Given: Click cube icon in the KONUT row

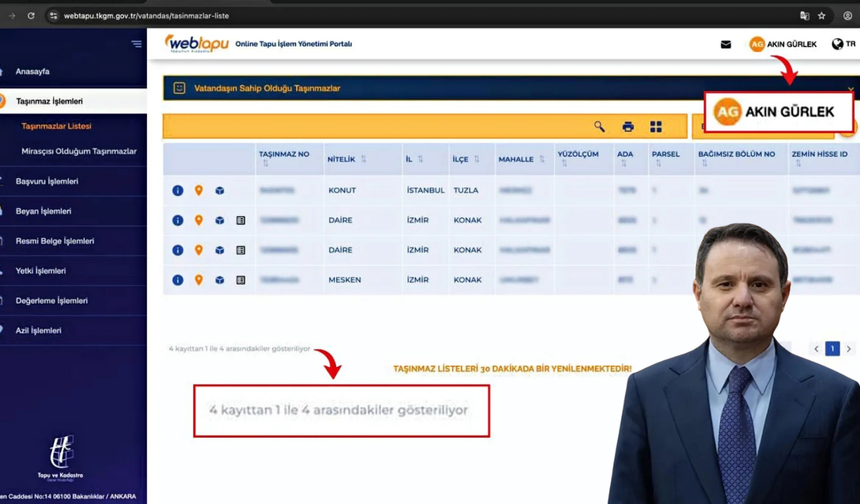Looking at the screenshot, I should (220, 190).
